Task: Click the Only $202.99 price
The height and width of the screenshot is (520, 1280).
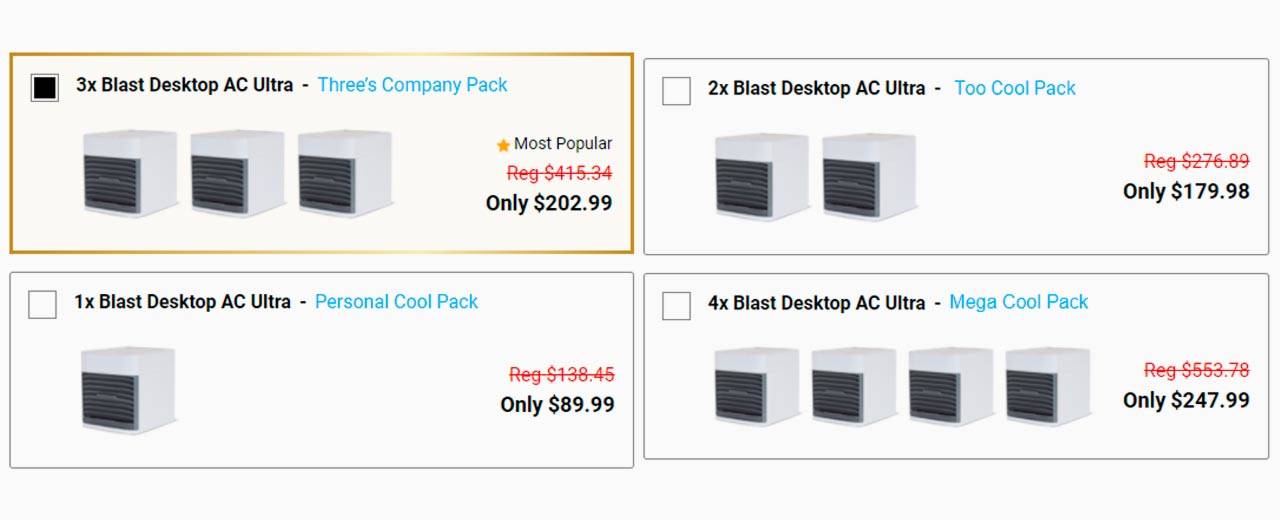Action: [549, 203]
